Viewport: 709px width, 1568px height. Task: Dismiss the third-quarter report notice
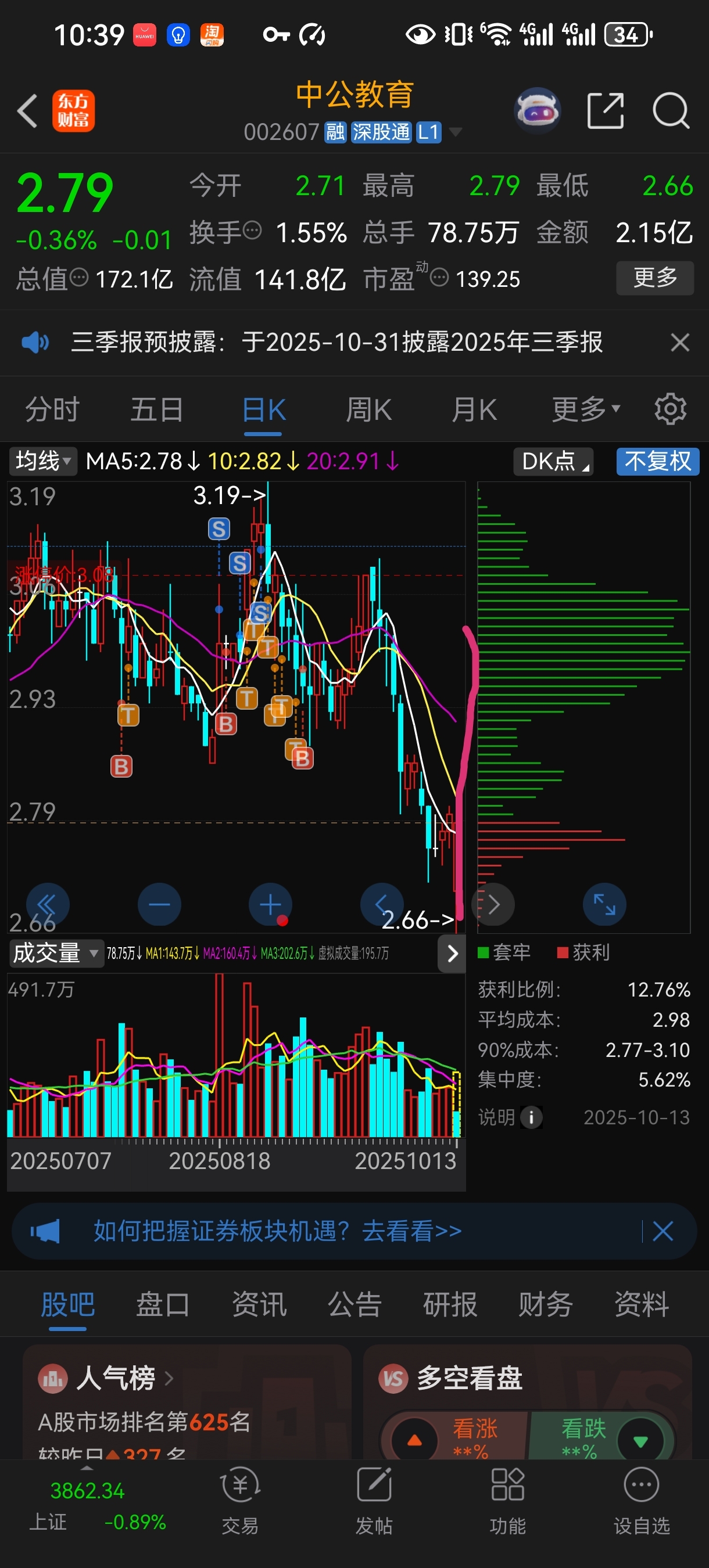(680, 342)
